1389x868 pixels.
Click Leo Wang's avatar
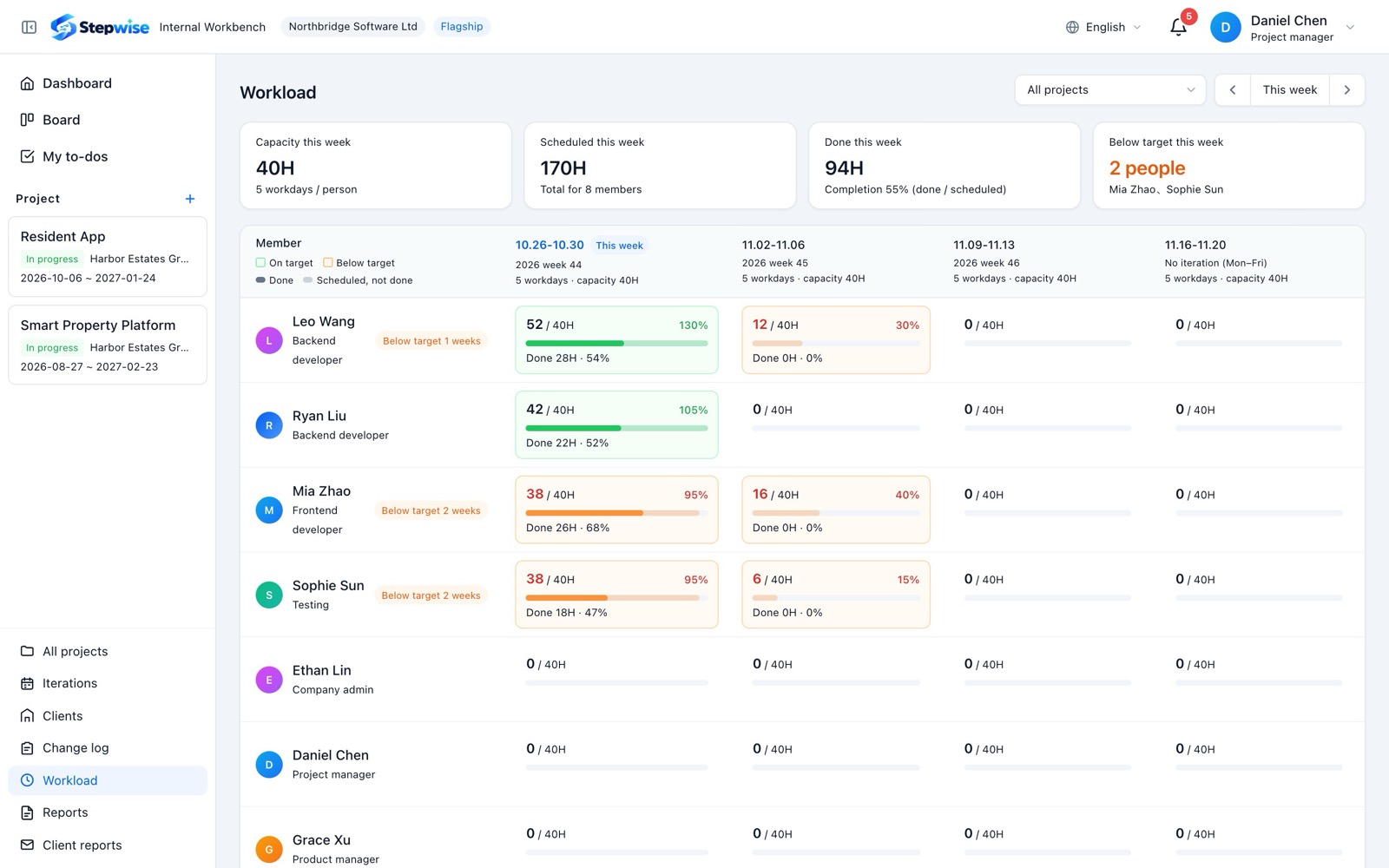point(269,340)
